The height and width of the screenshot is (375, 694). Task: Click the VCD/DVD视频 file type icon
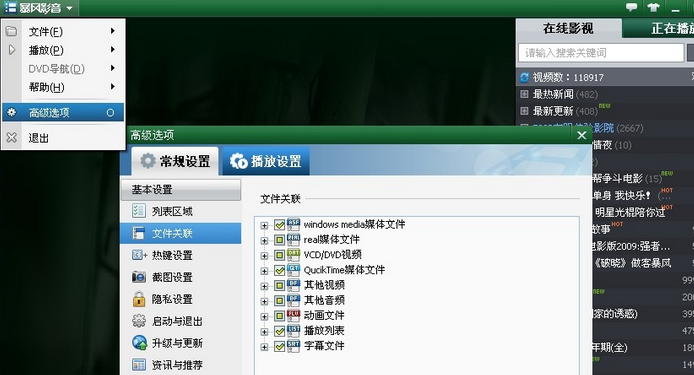click(x=293, y=255)
